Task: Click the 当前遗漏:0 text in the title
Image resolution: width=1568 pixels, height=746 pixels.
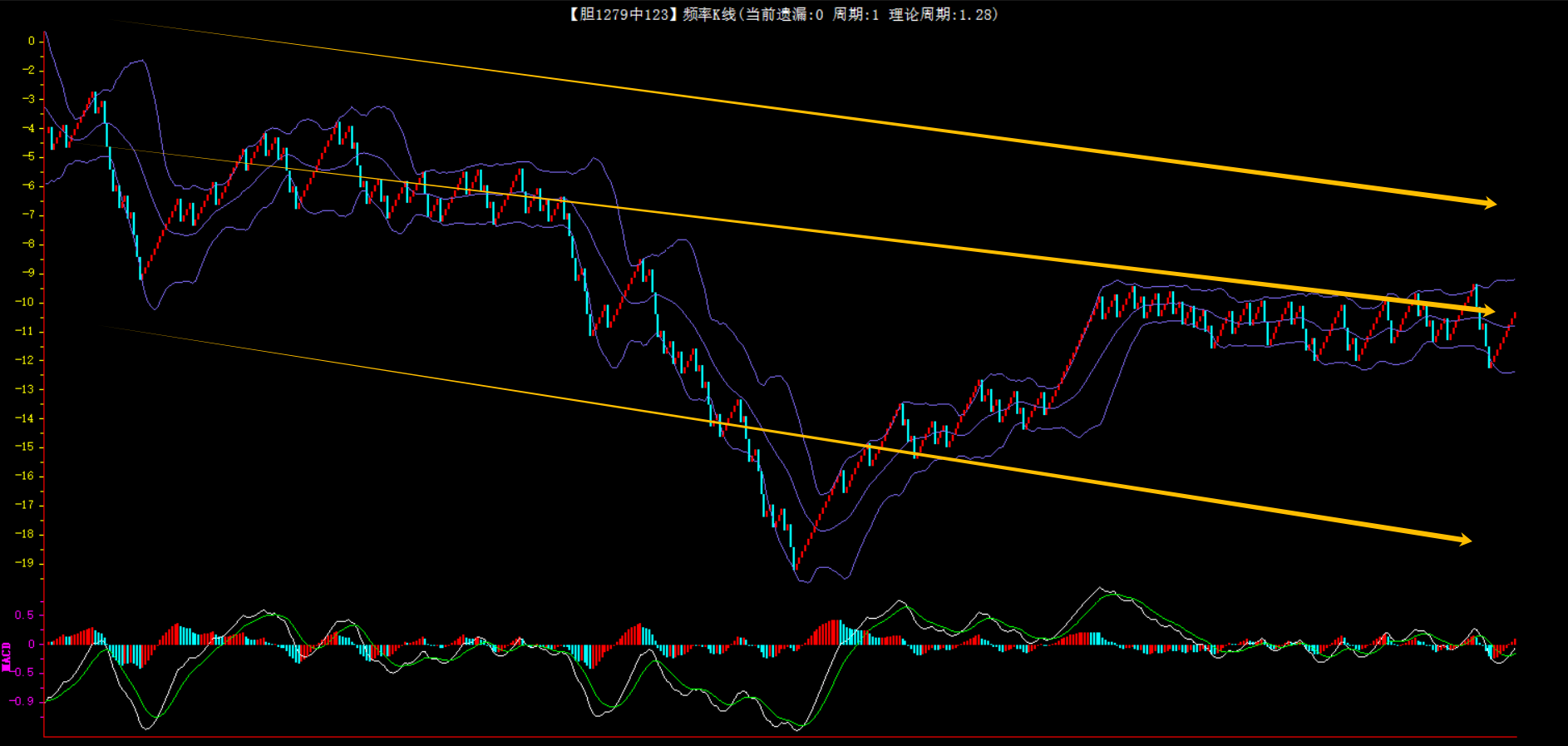Action: [784, 14]
